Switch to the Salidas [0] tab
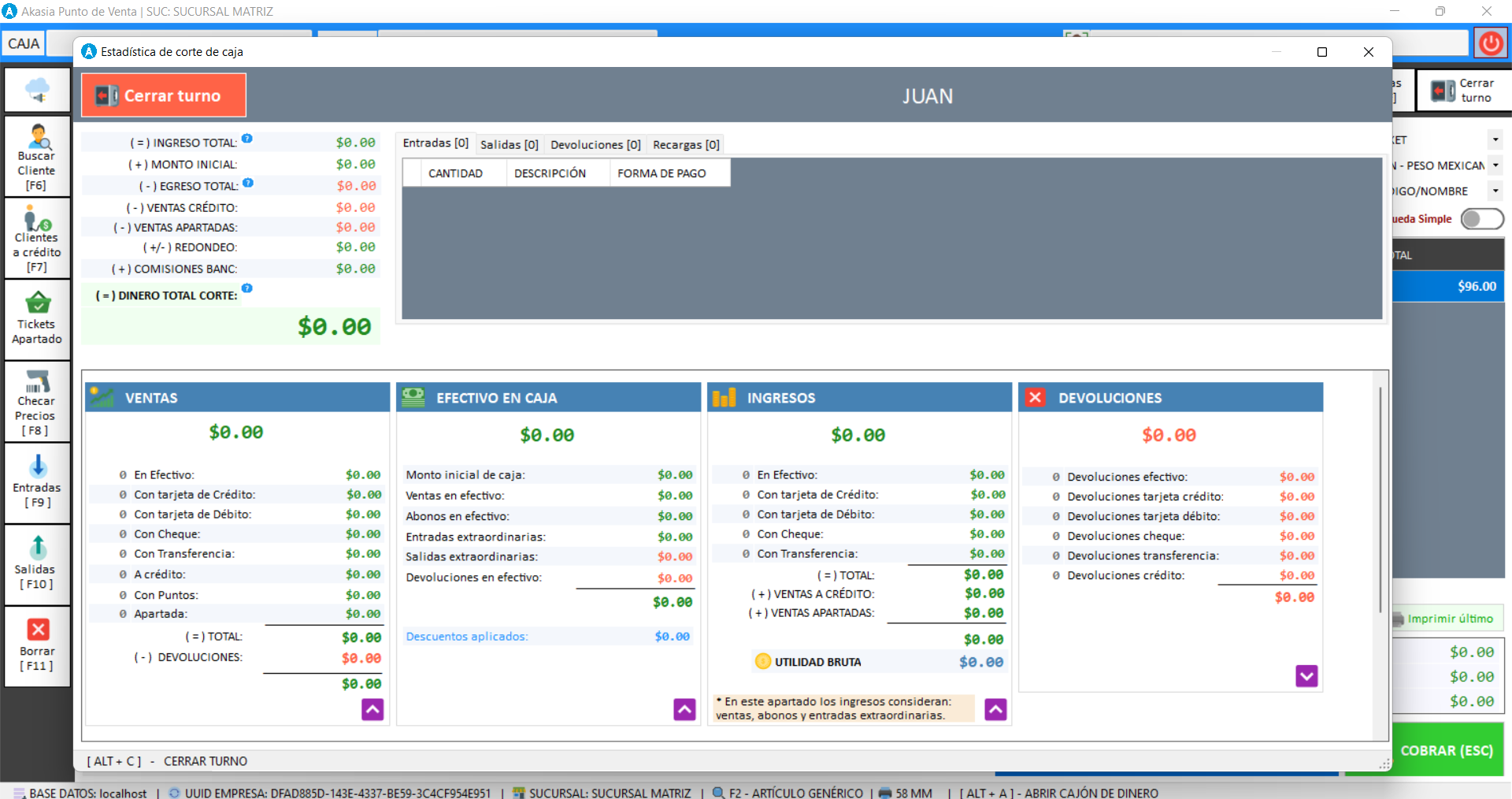Viewport: 1512px width, 799px height. click(509, 144)
